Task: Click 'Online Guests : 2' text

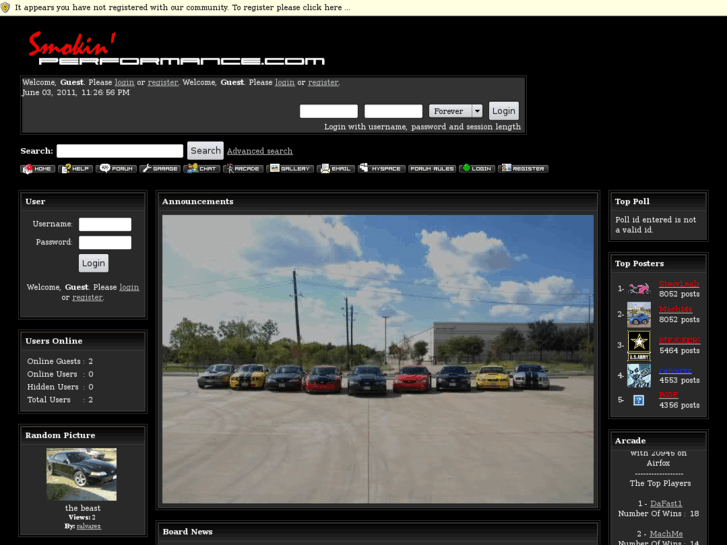Action: (60, 361)
